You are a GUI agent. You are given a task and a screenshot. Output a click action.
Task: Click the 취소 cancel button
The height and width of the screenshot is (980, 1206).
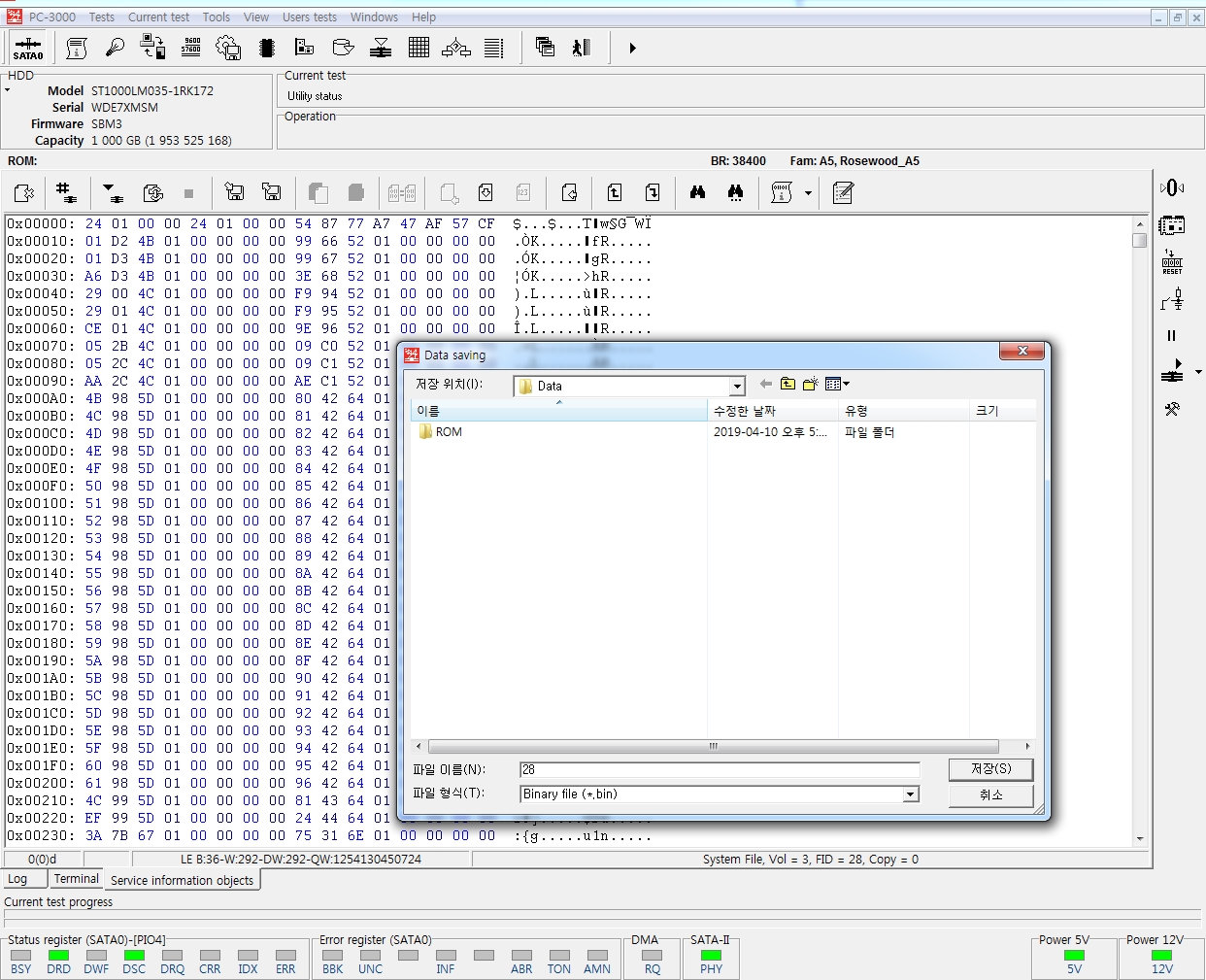point(990,794)
